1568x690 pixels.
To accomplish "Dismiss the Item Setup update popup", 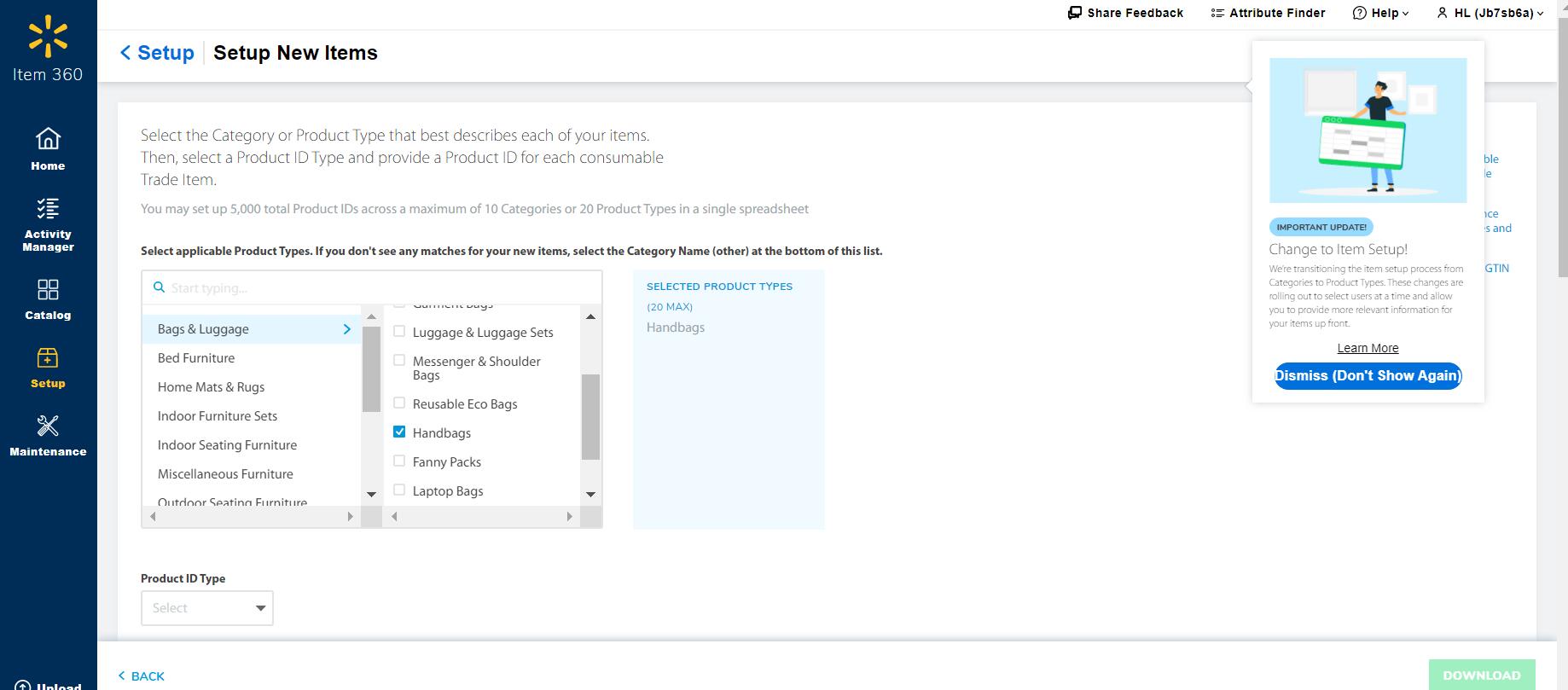I will [1368, 375].
